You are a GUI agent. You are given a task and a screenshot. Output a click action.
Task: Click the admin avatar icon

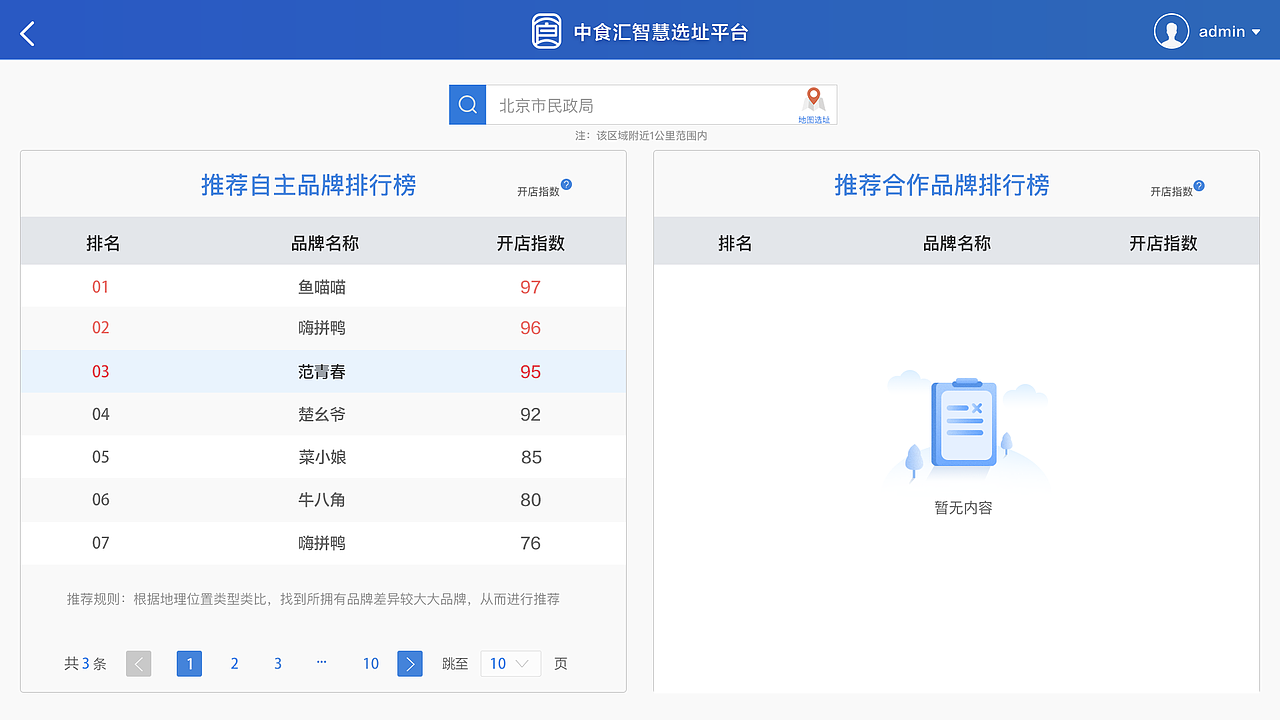tap(1171, 30)
